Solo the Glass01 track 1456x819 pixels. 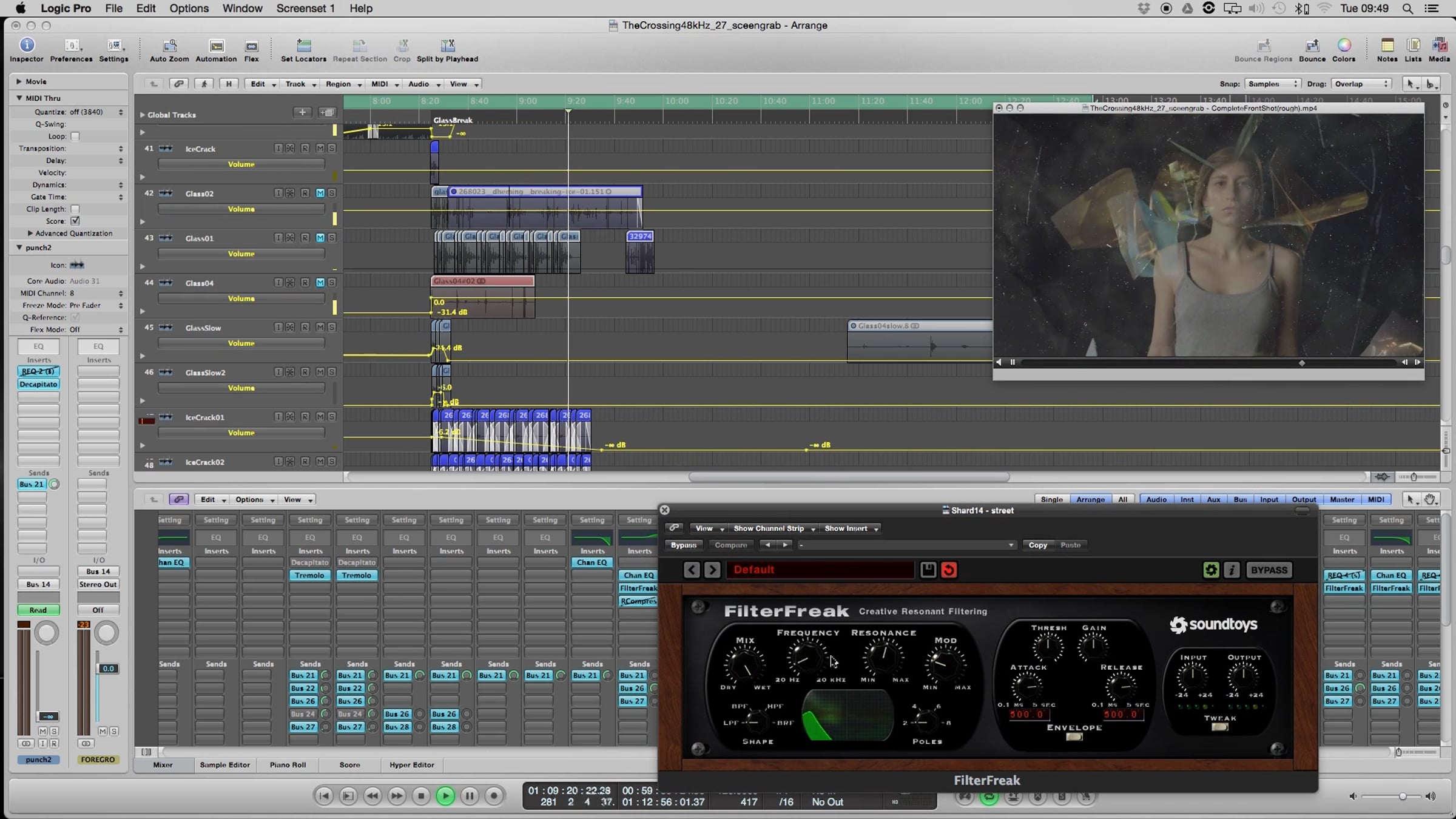[x=331, y=238]
